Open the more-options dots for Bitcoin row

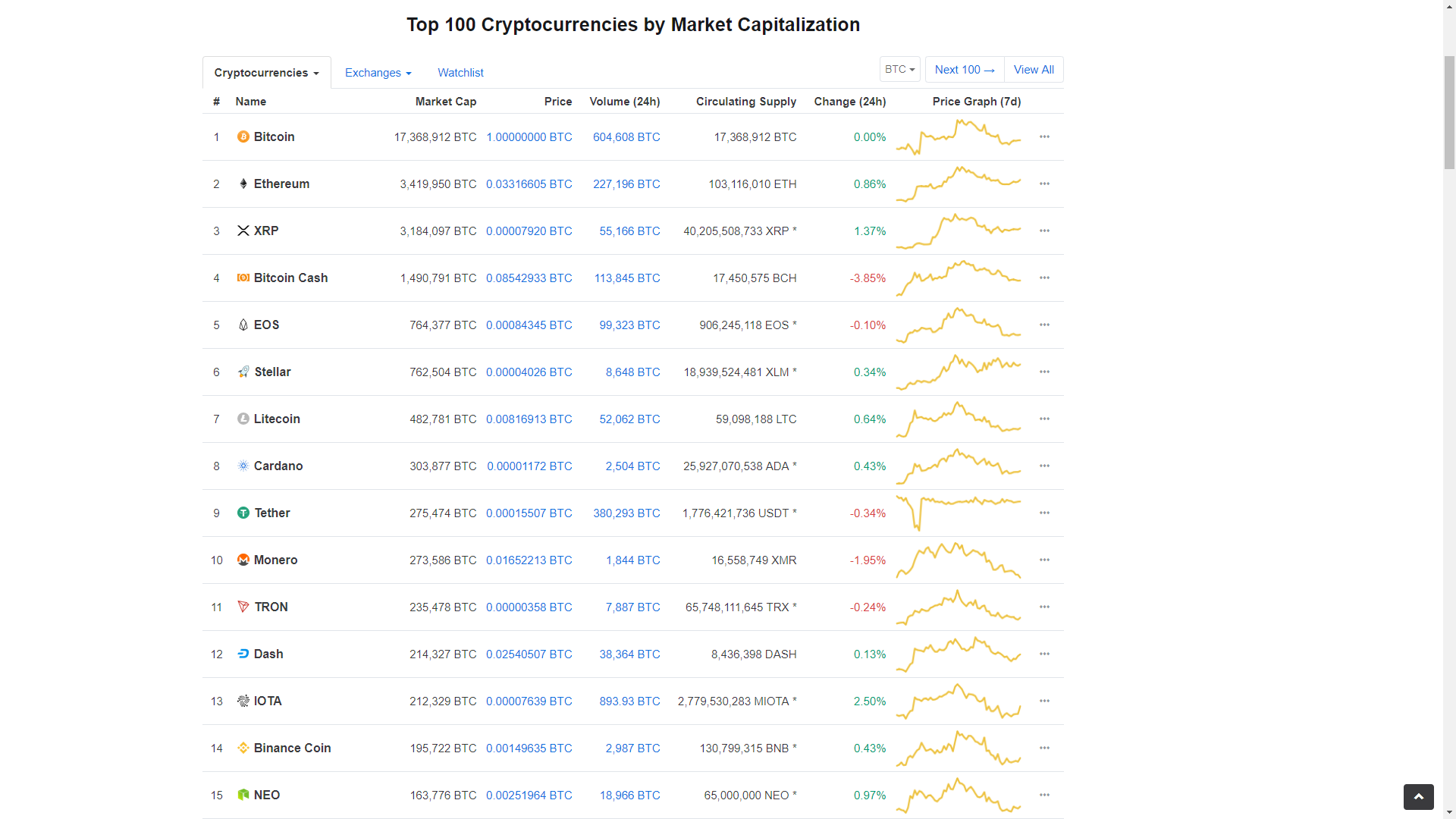point(1044,136)
